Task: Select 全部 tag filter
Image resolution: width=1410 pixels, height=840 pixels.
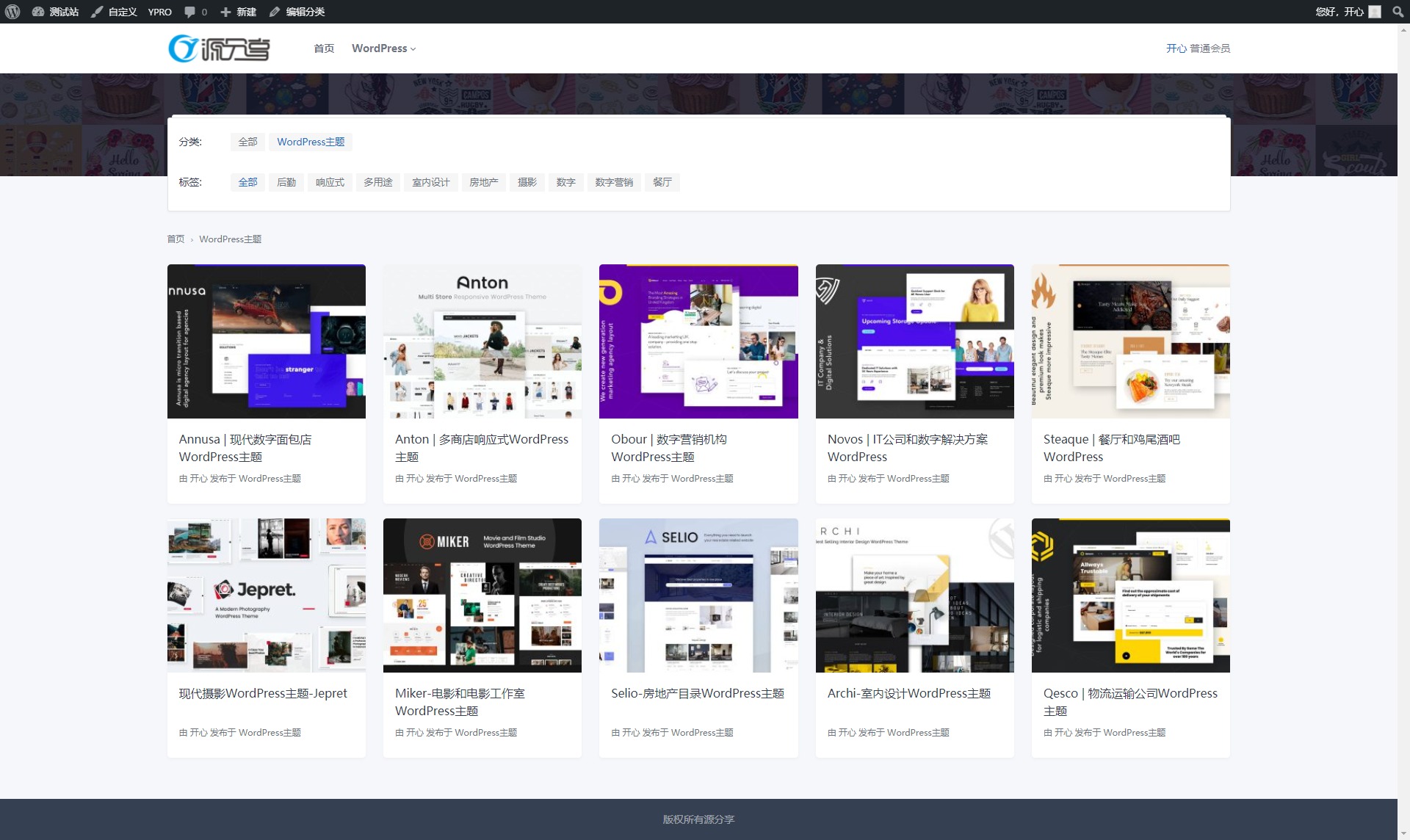Action: [247, 182]
